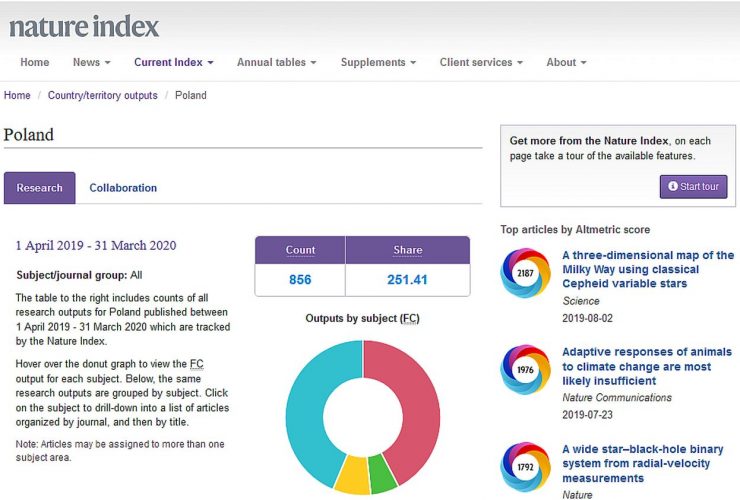Open the Altmetric donut badge scoring 2187
Viewport: 740px width, 500px height.
click(x=525, y=273)
